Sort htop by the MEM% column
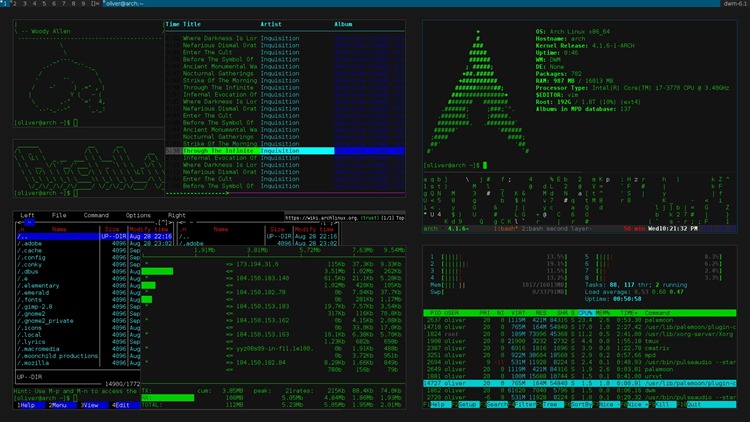The height and width of the screenshot is (422, 750). coord(603,313)
